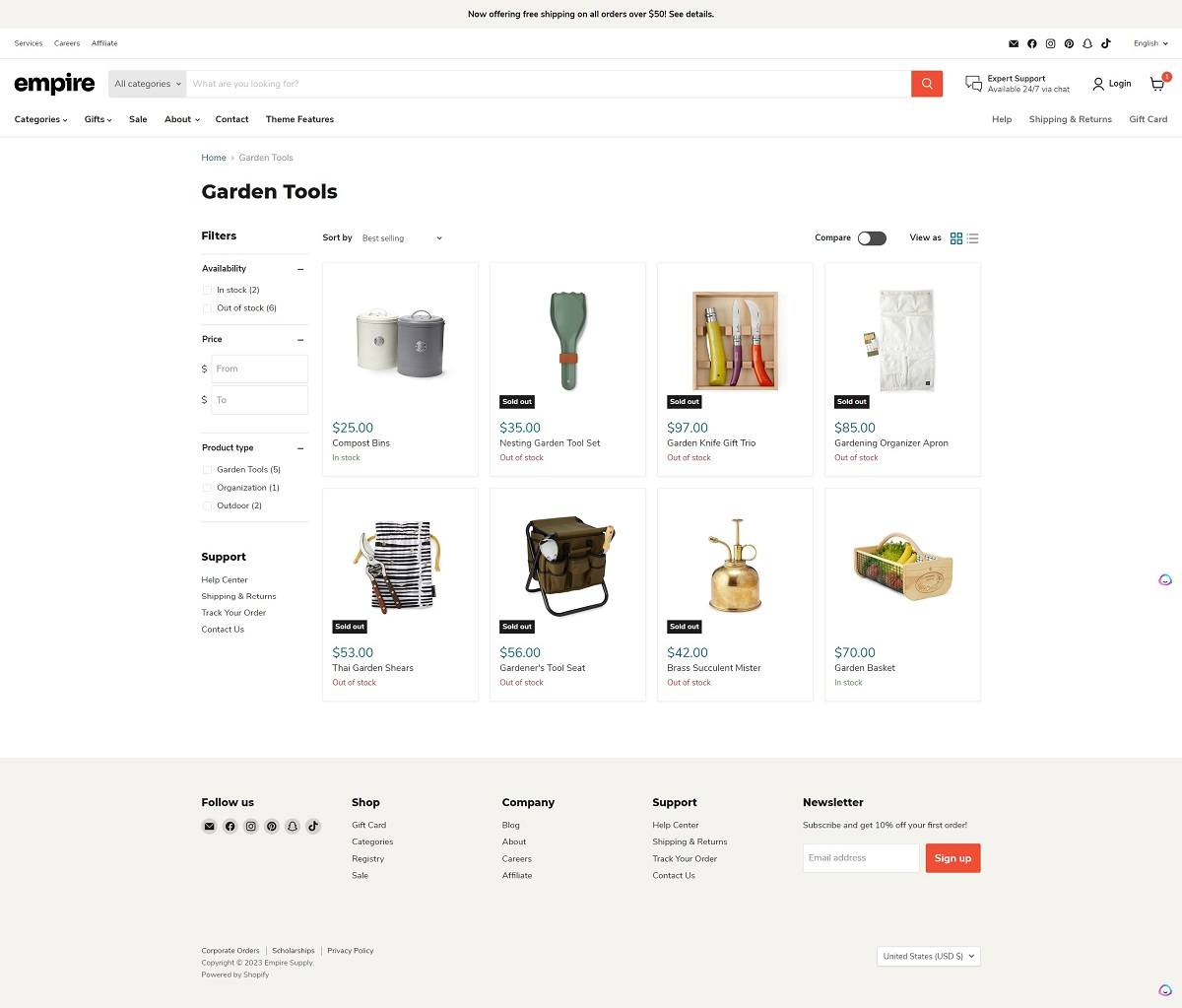Collapse the Price filter section

300,339
